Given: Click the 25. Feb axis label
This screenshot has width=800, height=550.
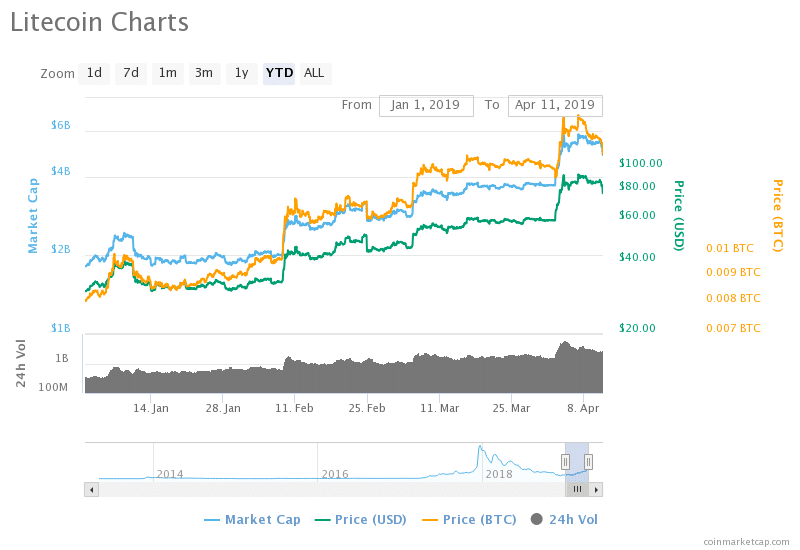Looking at the screenshot, I should 367,409.
